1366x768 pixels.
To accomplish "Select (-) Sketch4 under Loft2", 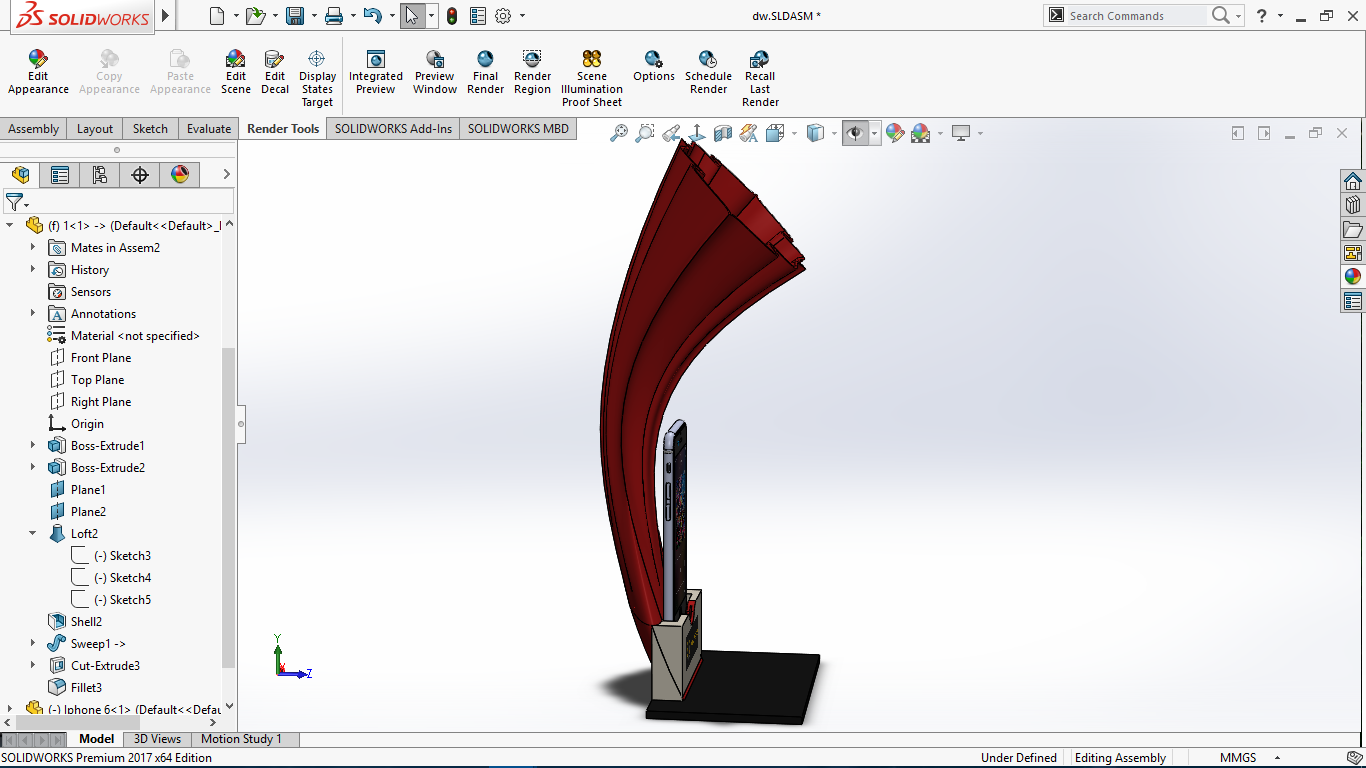I will pyautogui.click(x=111, y=577).
